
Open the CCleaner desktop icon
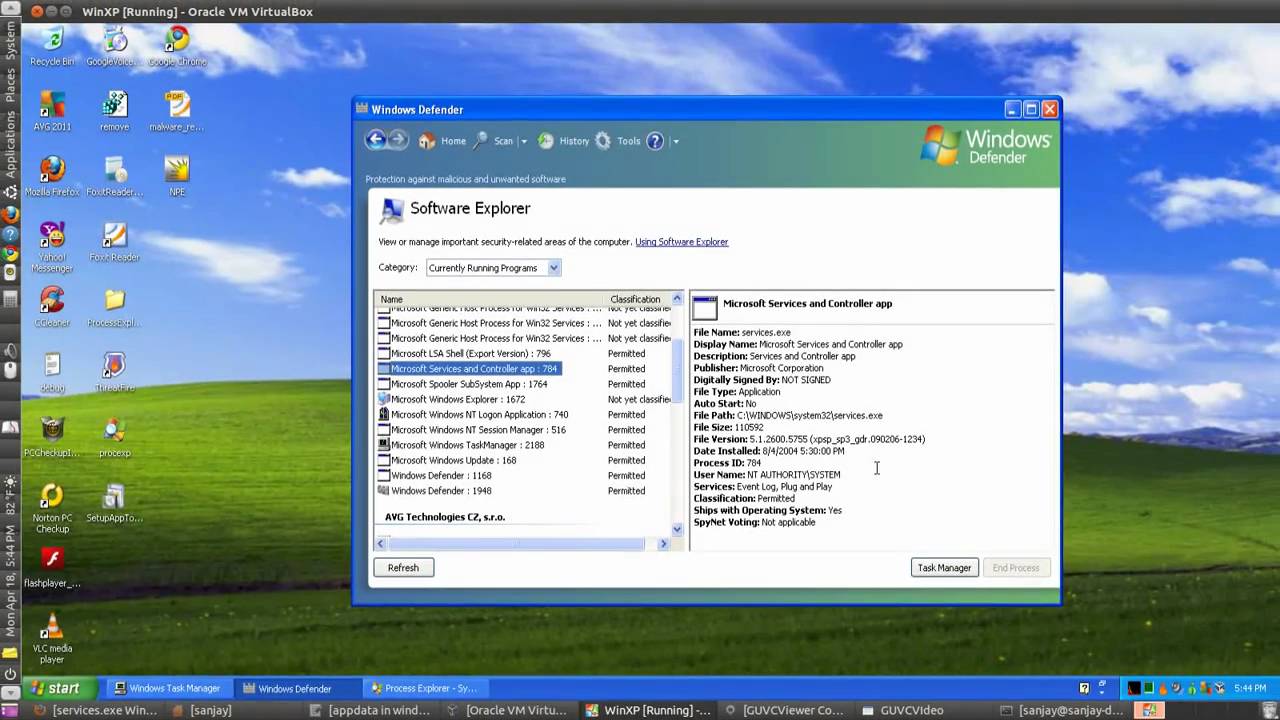coord(52,307)
